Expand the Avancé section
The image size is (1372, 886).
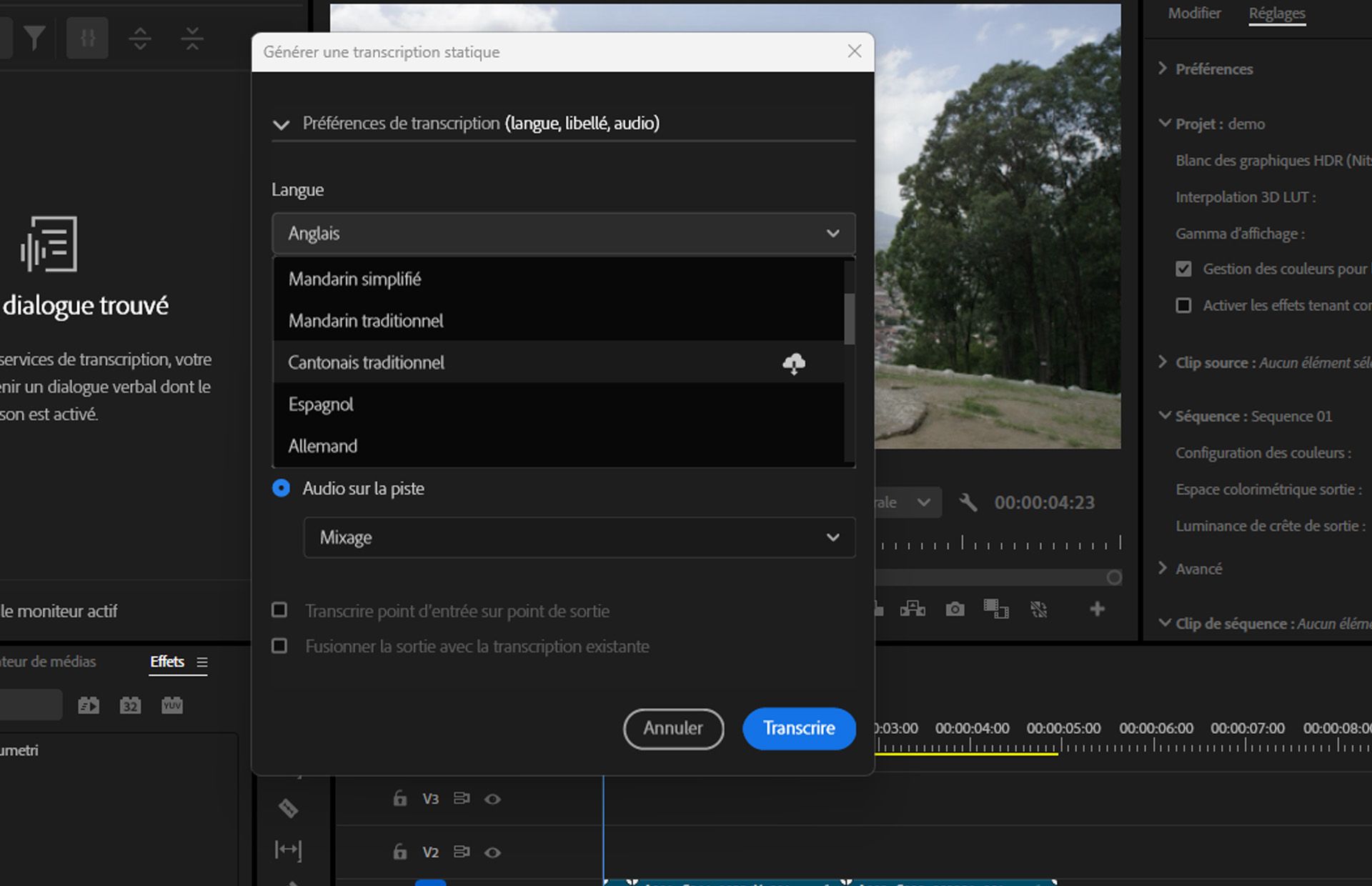pos(1163,568)
